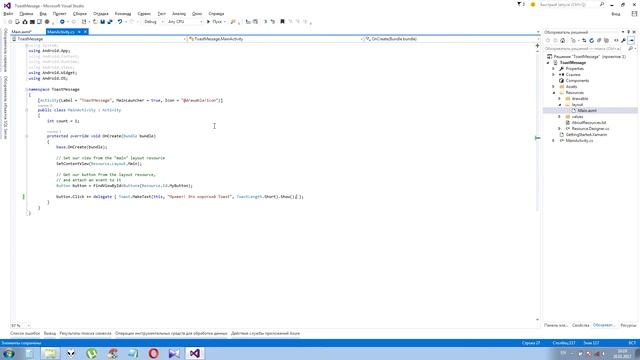Expand the drawable folder node
Screen dimensions: 640x360
coord(560,98)
